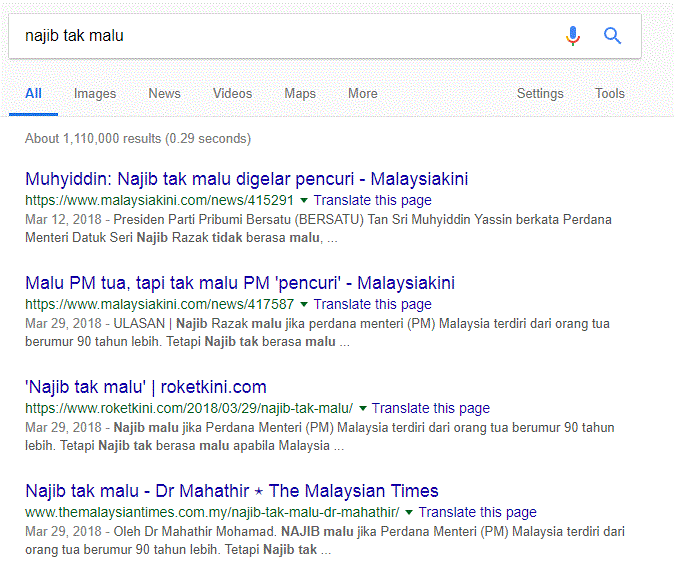Switch to the News tab
This screenshot has height=569, width=675.
point(164,93)
